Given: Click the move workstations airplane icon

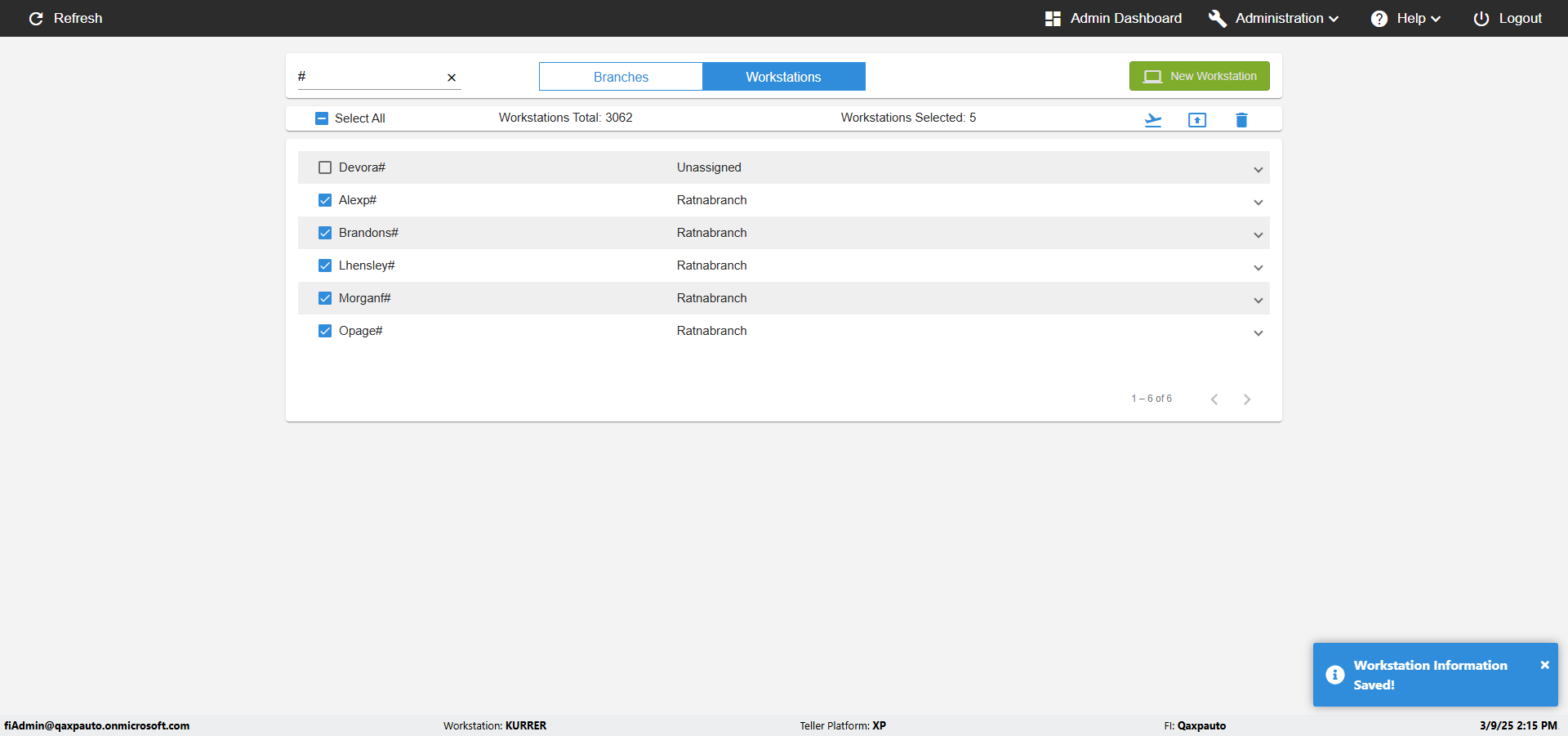Looking at the screenshot, I should [1153, 120].
